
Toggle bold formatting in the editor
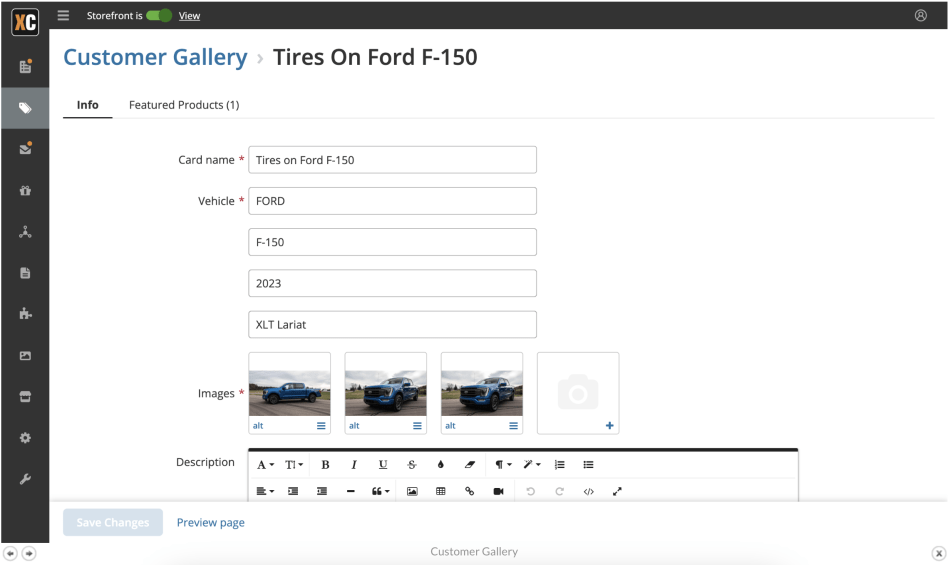pyautogui.click(x=325, y=465)
